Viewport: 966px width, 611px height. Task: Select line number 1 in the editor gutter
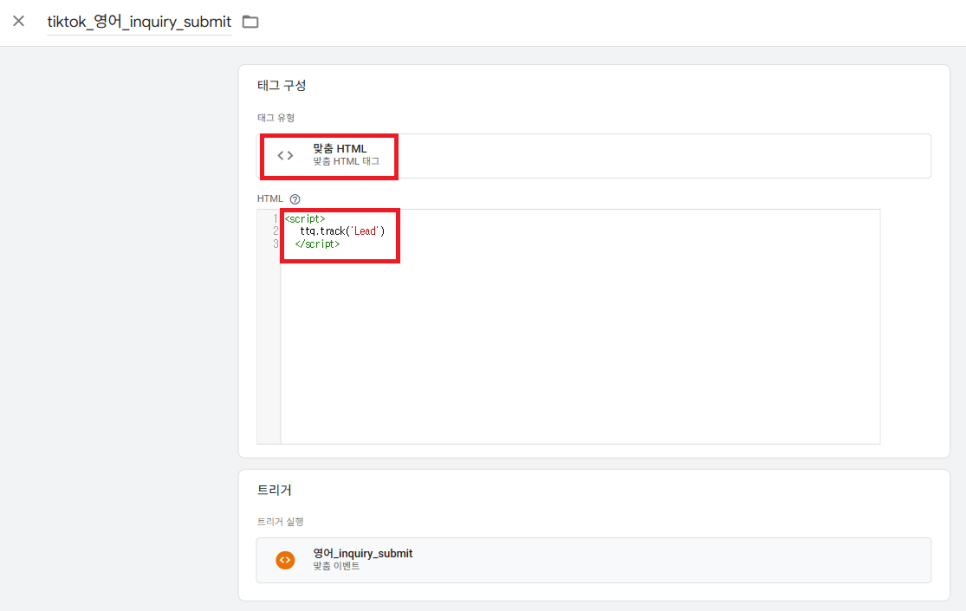point(275,219)
